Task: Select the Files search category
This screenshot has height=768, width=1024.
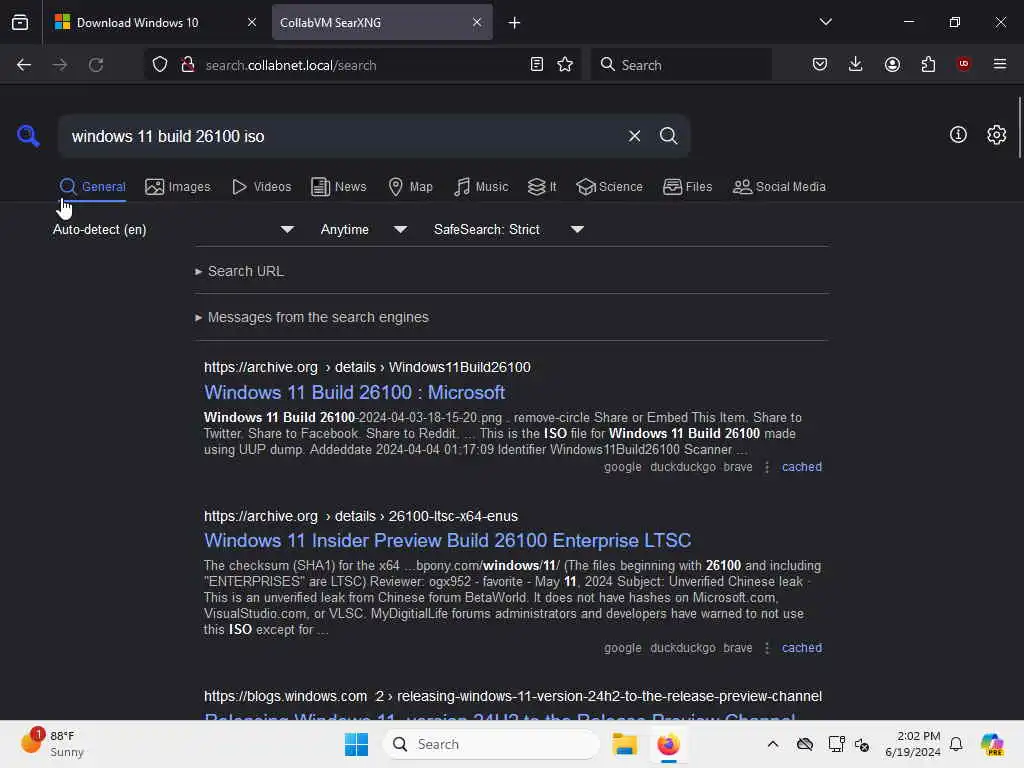Action: coord(687,187)
